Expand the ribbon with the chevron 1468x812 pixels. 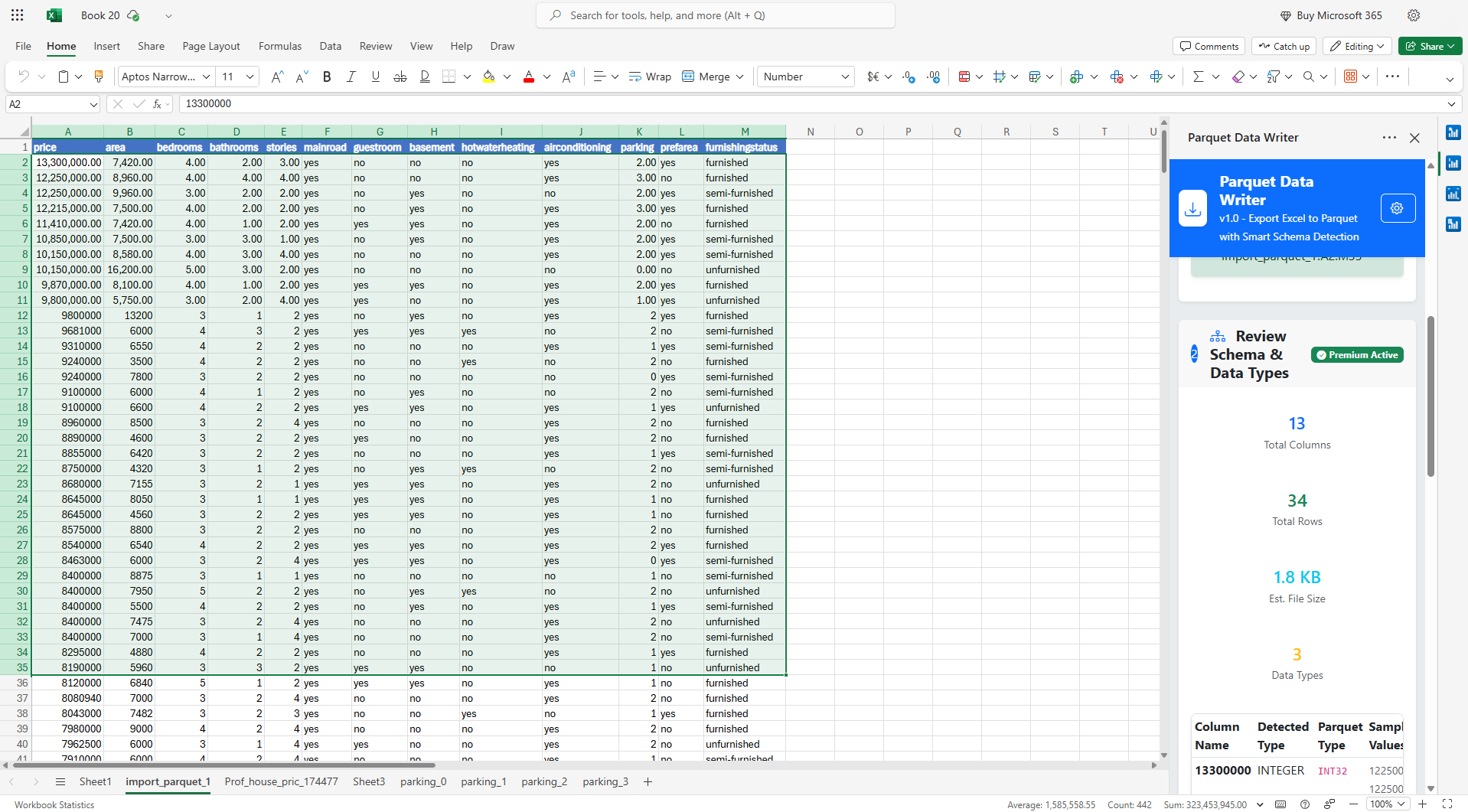(x=1450, y=79)
